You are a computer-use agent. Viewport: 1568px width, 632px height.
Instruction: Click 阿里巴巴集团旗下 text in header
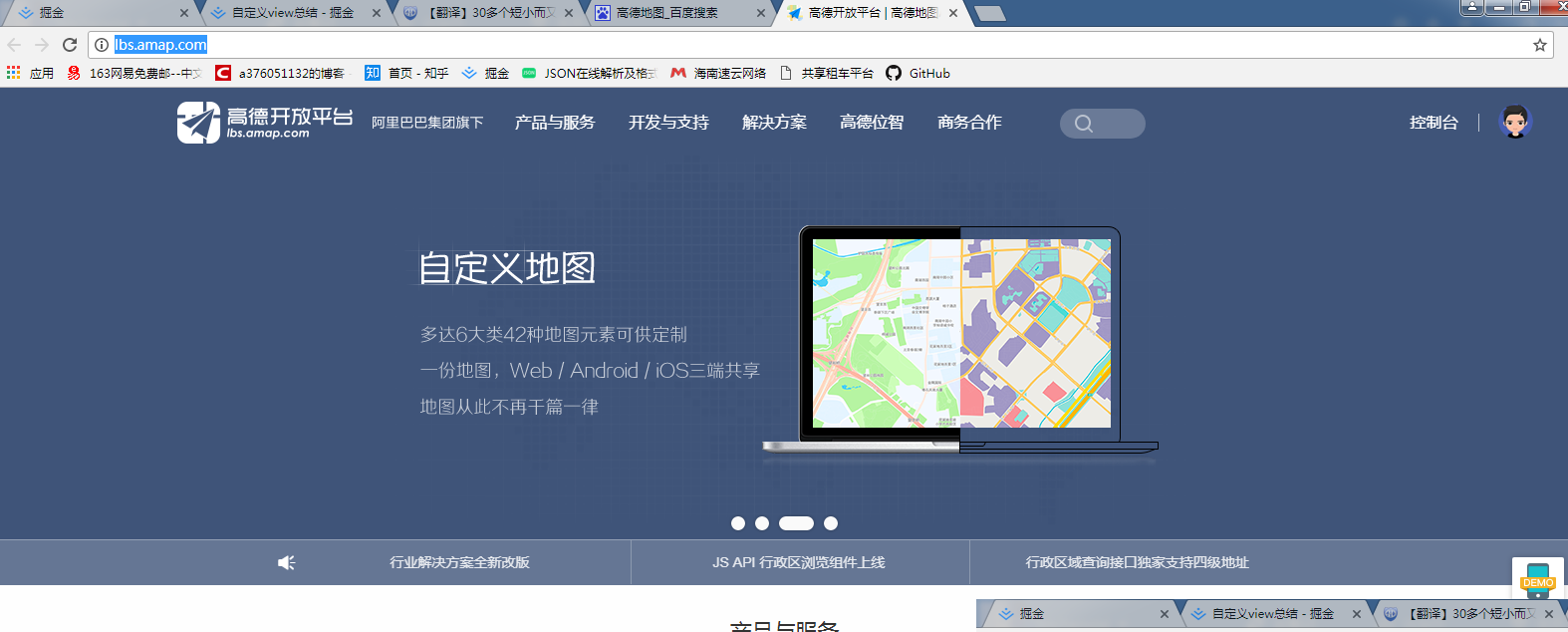pos(427,123)
